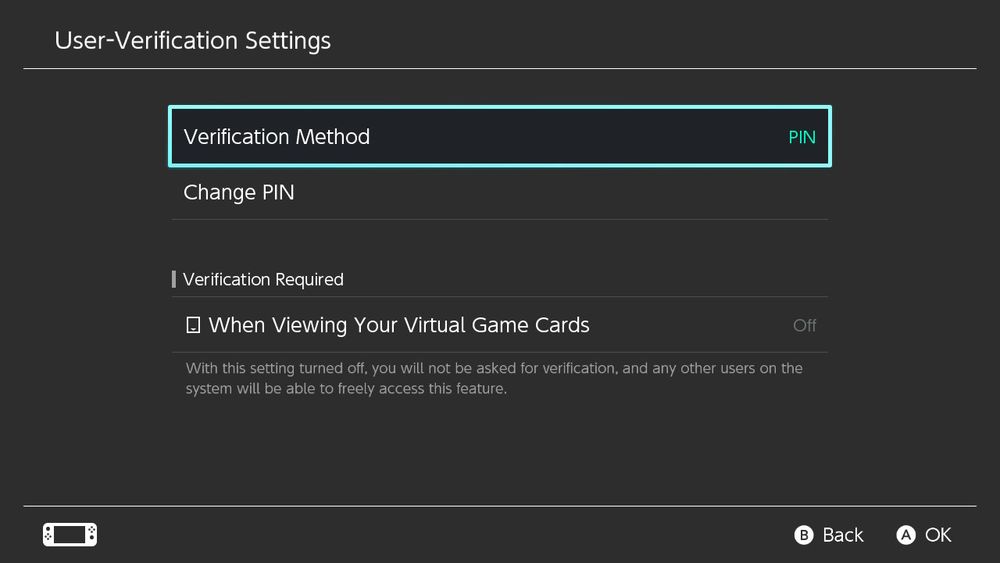Click the PIN value next to Verification Method

coord(802,137)
